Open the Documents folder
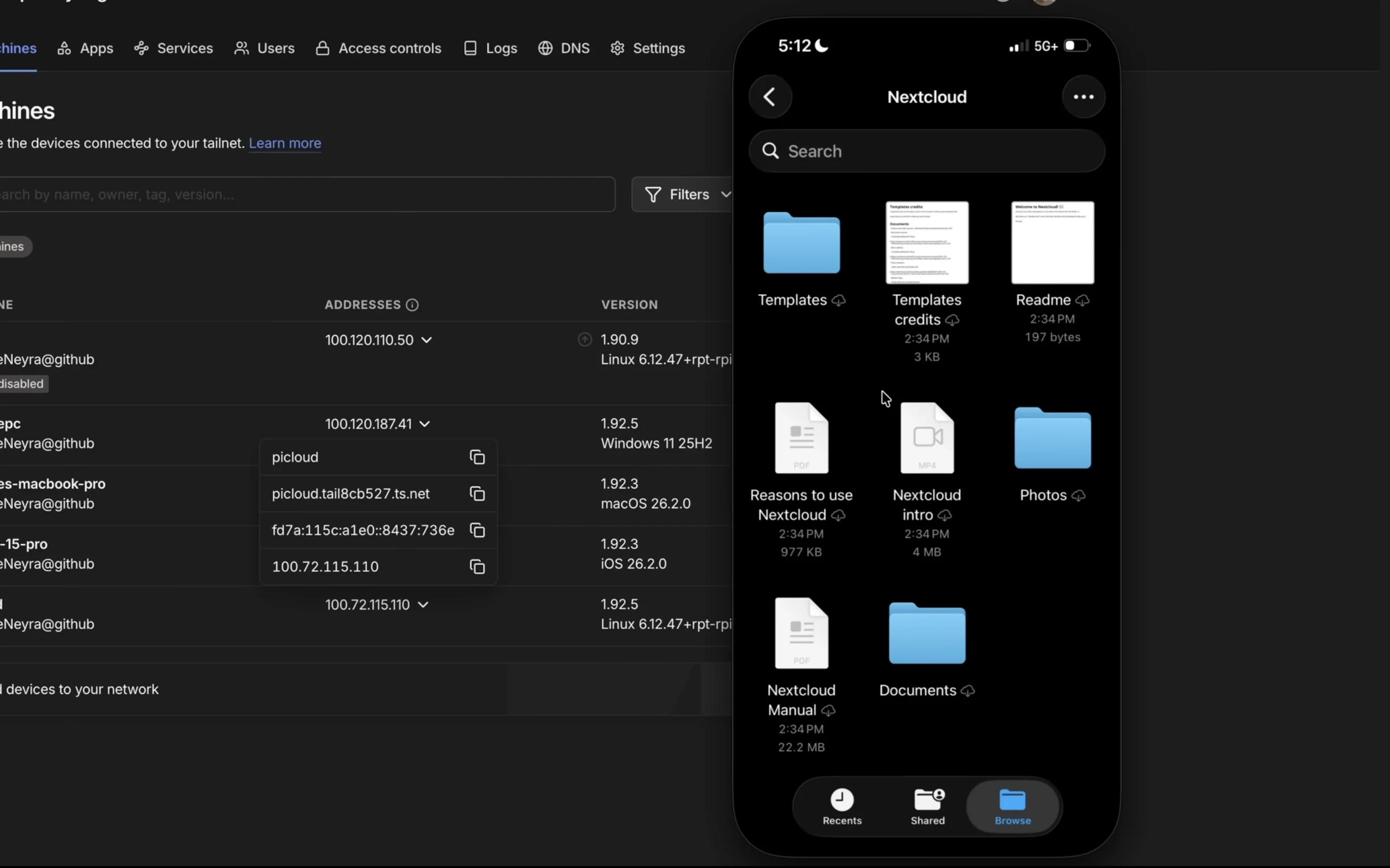This screenshot has height=868, width=1390. [927, 633]
